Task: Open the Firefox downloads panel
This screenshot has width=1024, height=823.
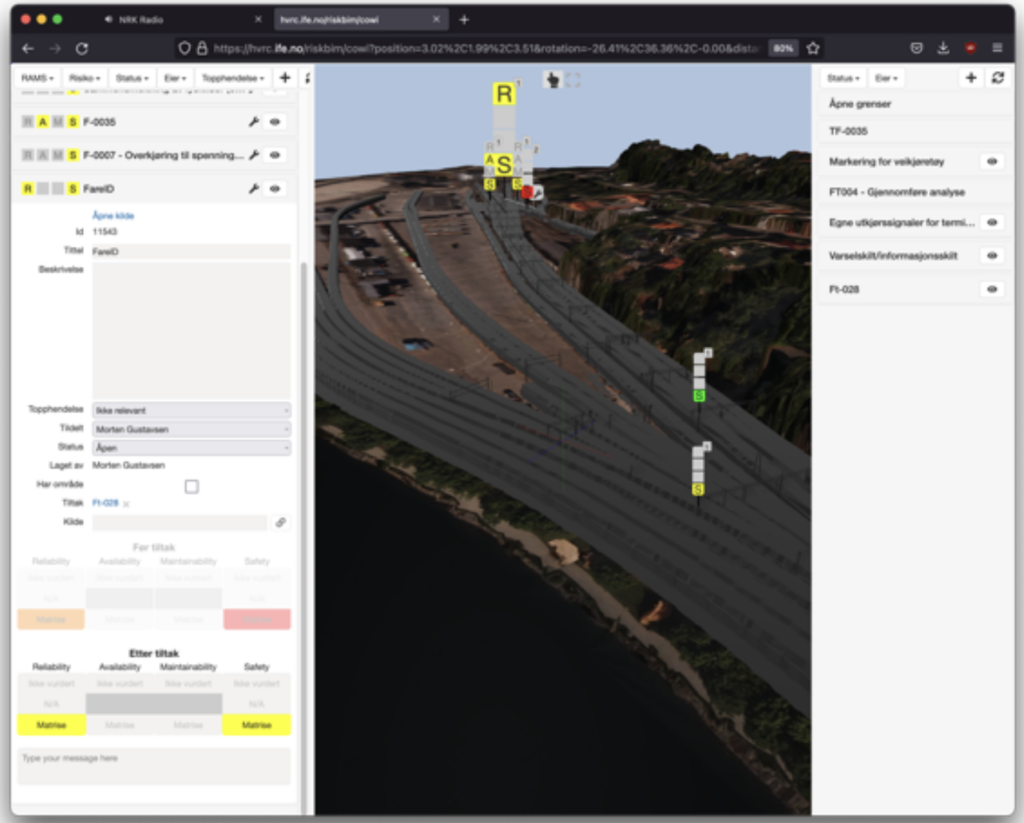Action: click(943, 48)
